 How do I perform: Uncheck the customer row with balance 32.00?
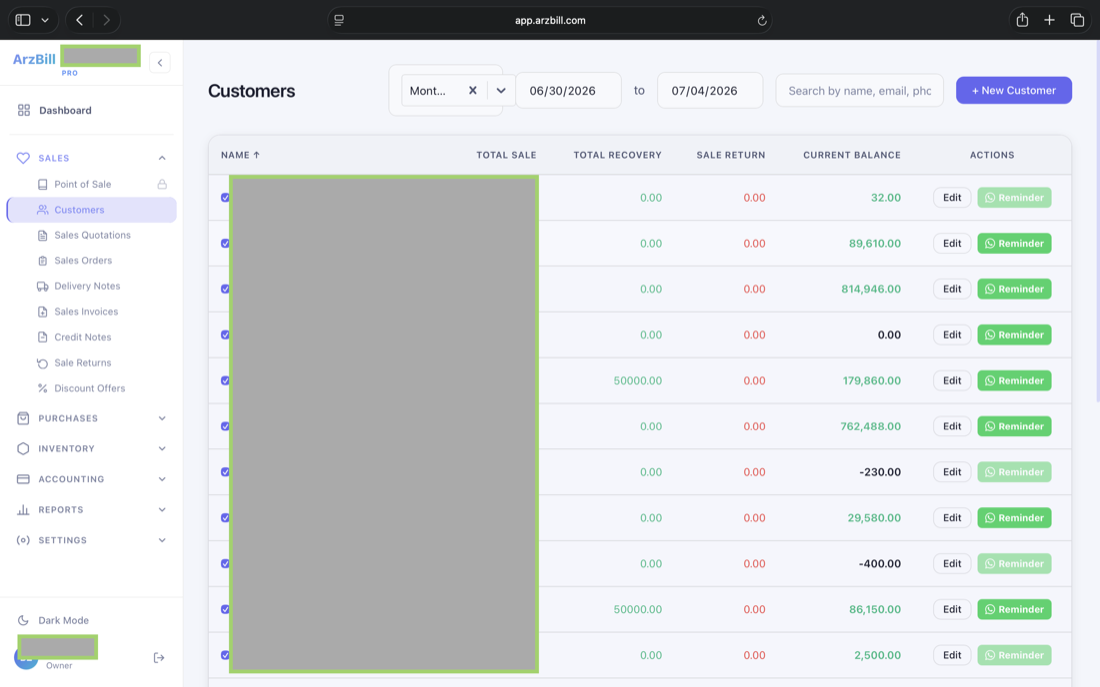225,198
